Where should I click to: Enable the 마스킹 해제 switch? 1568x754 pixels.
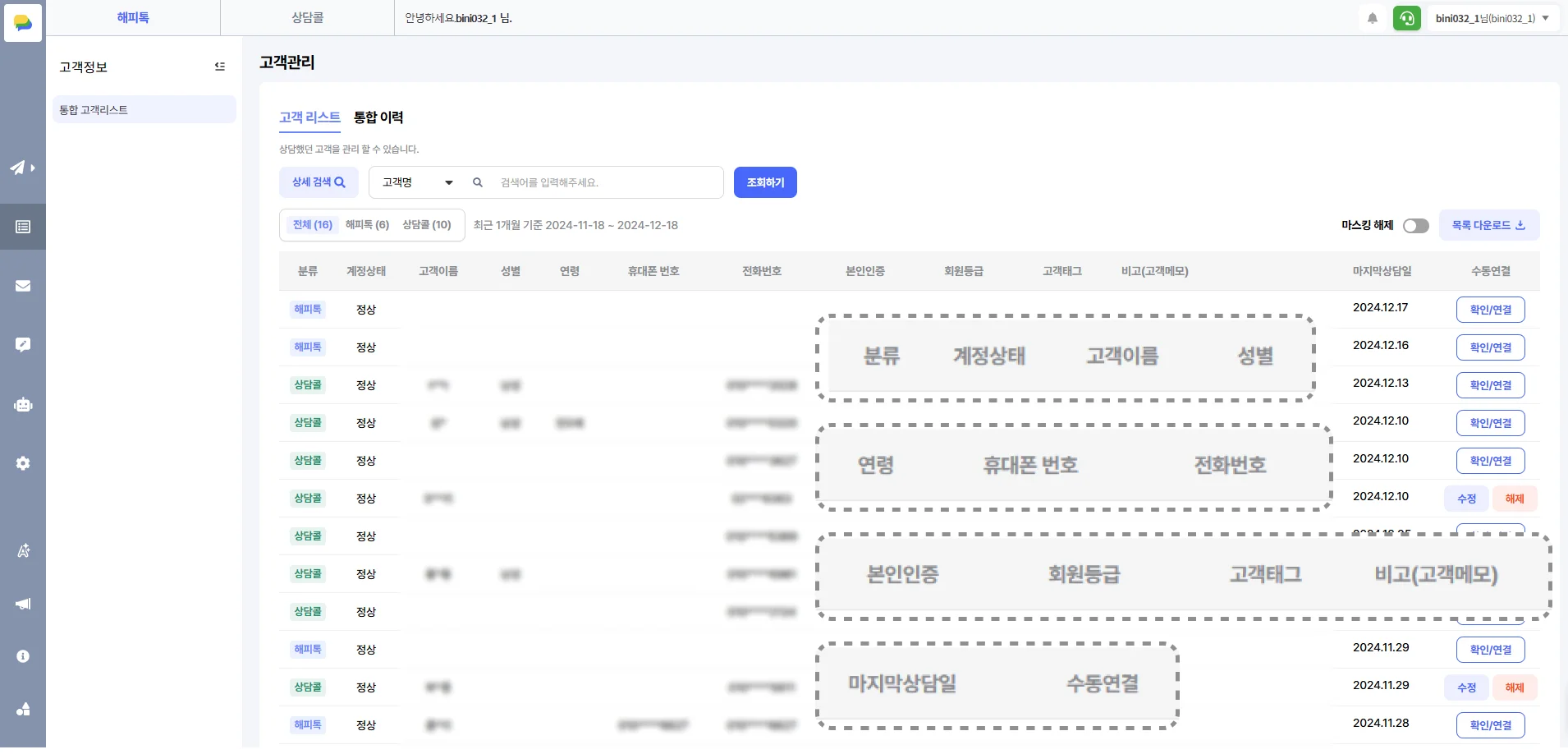click(1417, 225)
